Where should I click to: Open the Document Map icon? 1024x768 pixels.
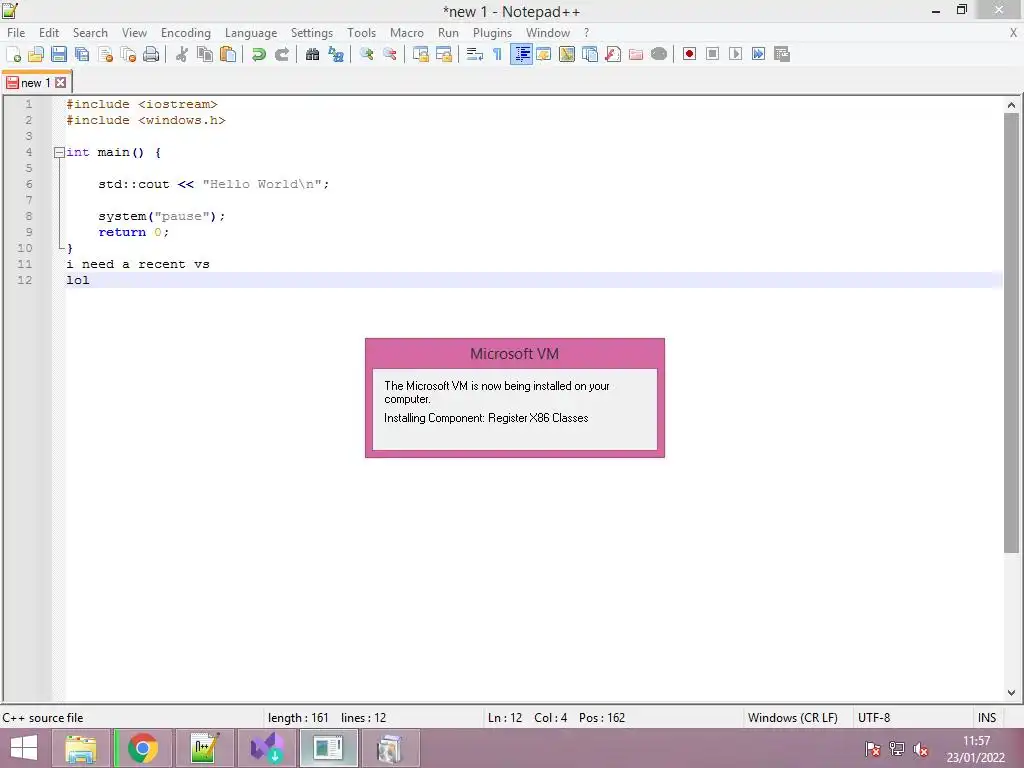[x=567, y=54]
